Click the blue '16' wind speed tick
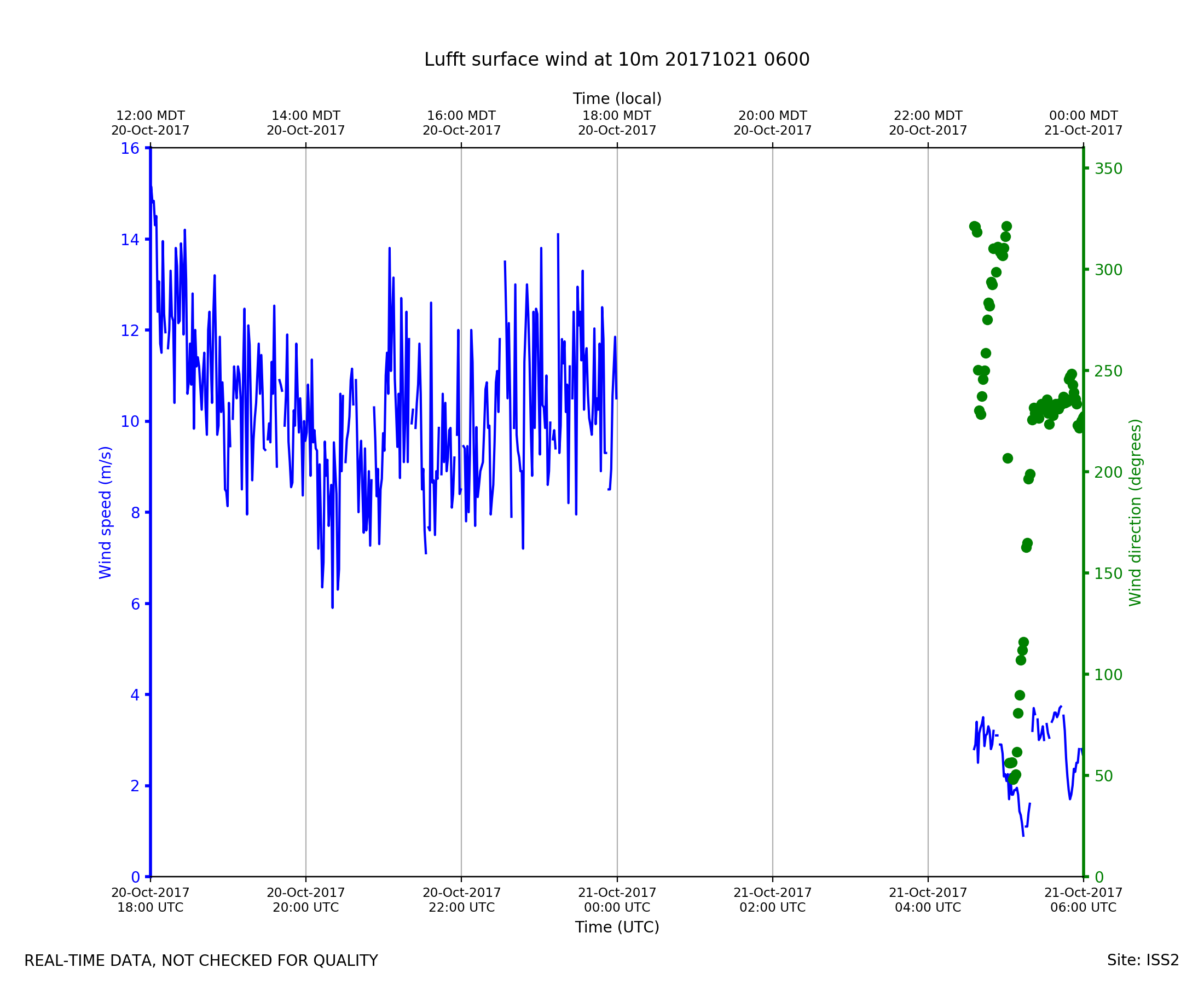1204x985 pixels. (x=130, y=149)
